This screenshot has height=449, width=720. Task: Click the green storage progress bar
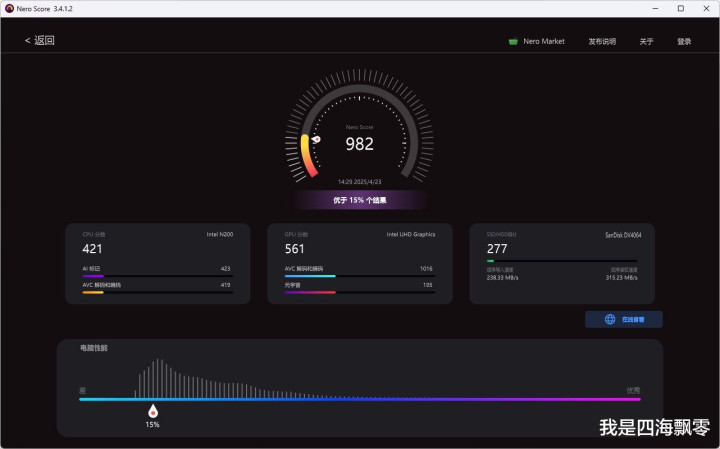[562, 261]
